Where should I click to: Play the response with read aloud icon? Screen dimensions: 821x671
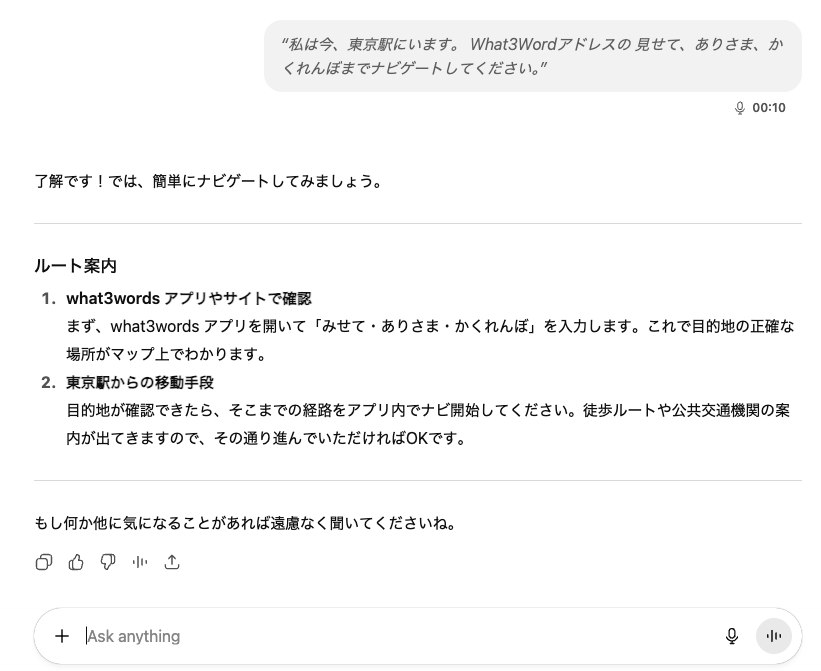140,562
